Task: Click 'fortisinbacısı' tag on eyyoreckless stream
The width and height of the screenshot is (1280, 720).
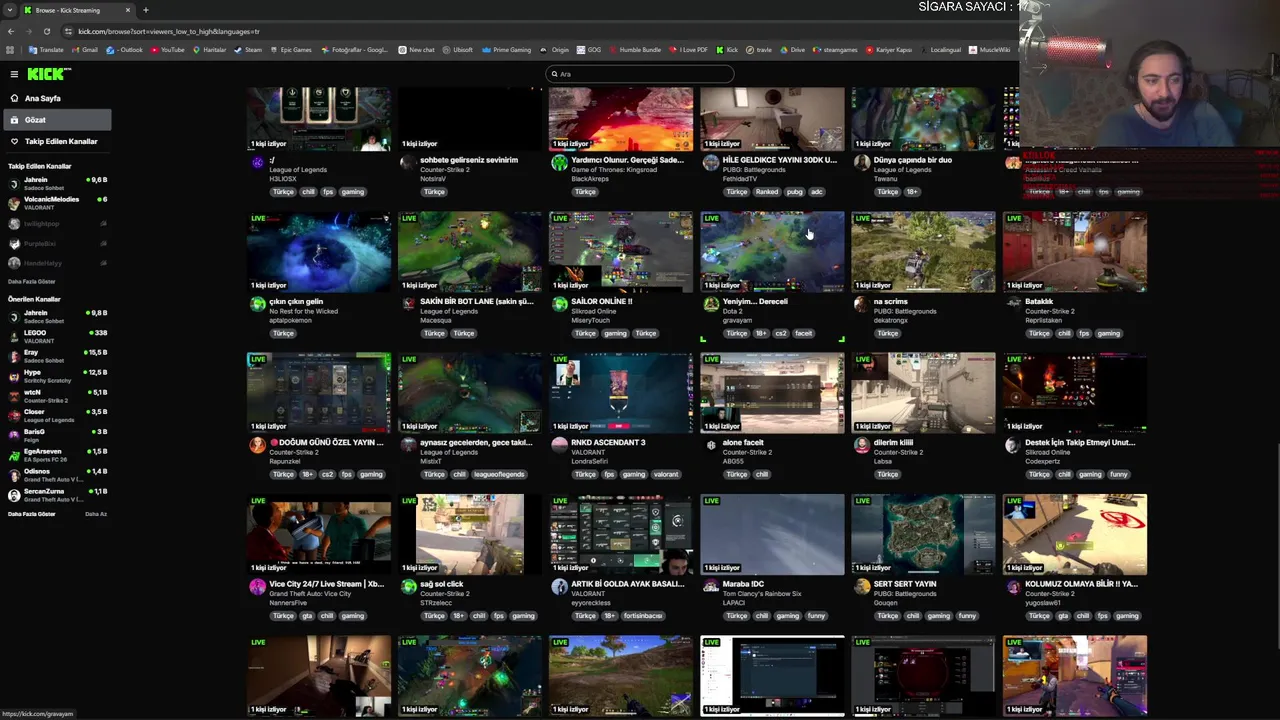Action: coord(643,616)
